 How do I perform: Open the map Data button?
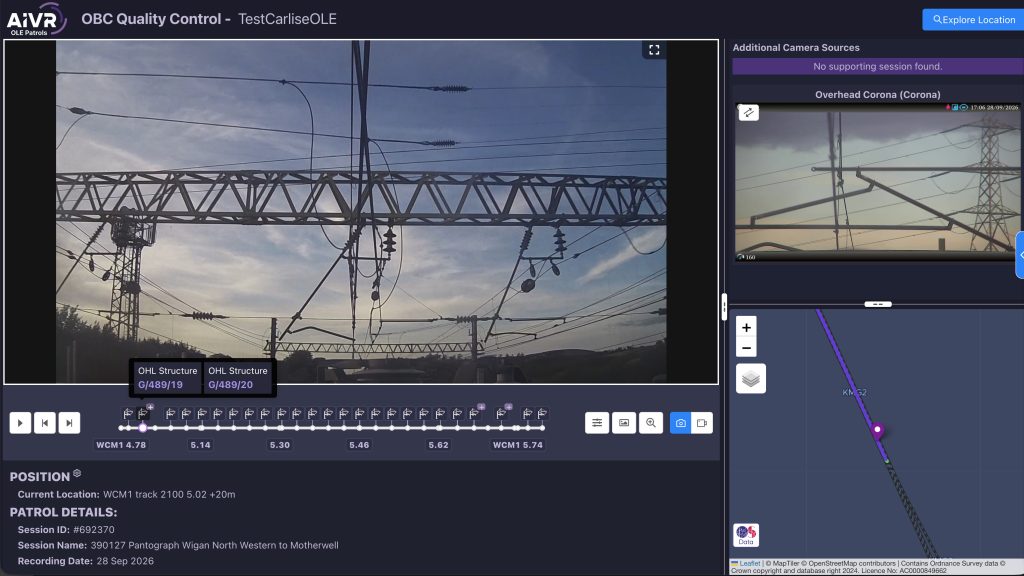(746, 535)
